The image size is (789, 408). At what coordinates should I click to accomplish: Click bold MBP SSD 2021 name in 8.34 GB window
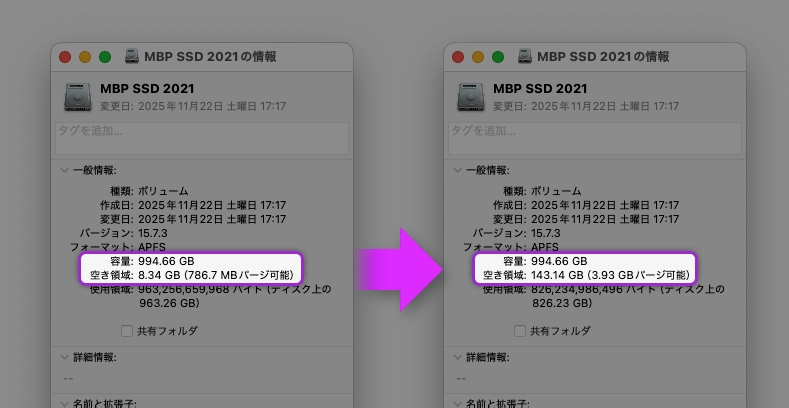147,89
